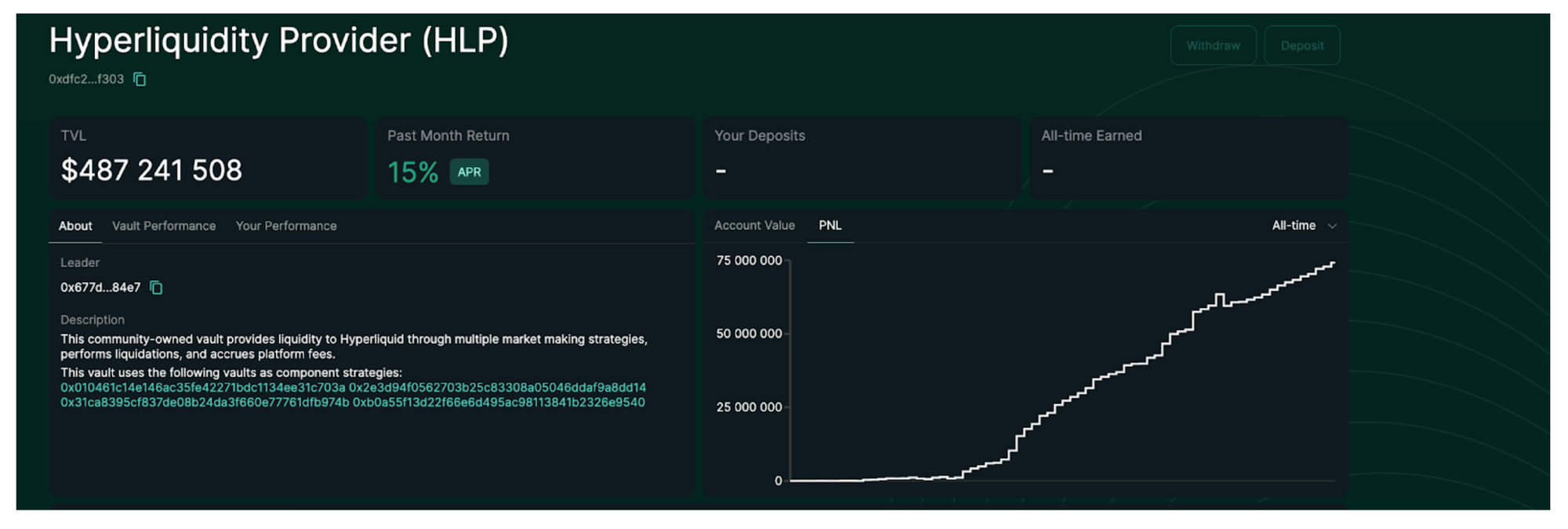The image size is (1568, 529).
Task: Click the All-time Earned card
Action: pyautogui.click(x=1188, y=157)
